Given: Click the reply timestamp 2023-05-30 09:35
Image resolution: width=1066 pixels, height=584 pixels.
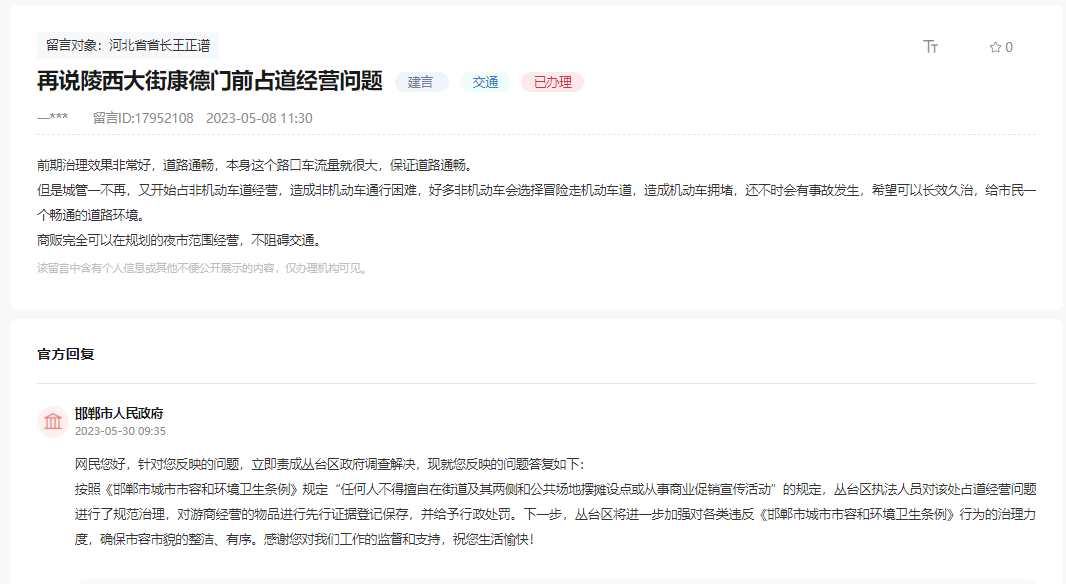Looking at the screenshot, I should [120, 431].
